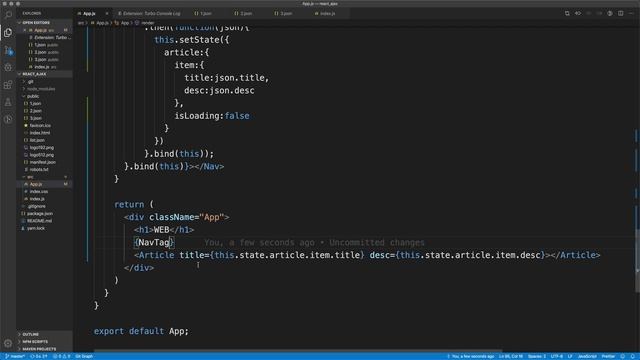Close the App.js editor tab
640x360 pixels.
[x=107, y=13]
